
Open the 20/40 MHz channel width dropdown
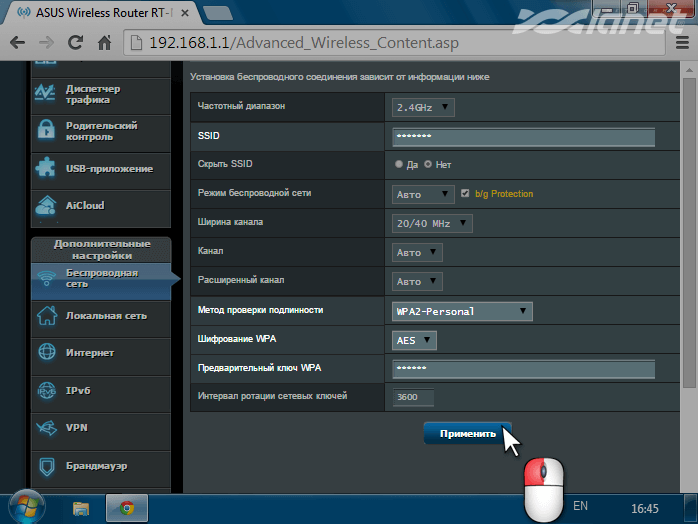432,223
